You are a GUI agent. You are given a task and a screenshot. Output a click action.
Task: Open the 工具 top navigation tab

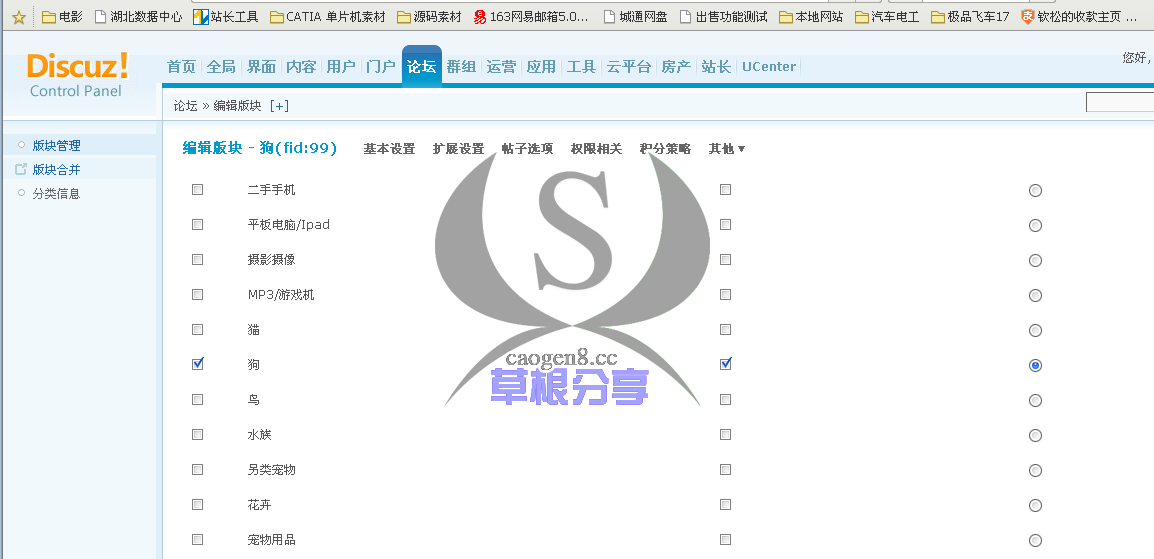(581, 67)
